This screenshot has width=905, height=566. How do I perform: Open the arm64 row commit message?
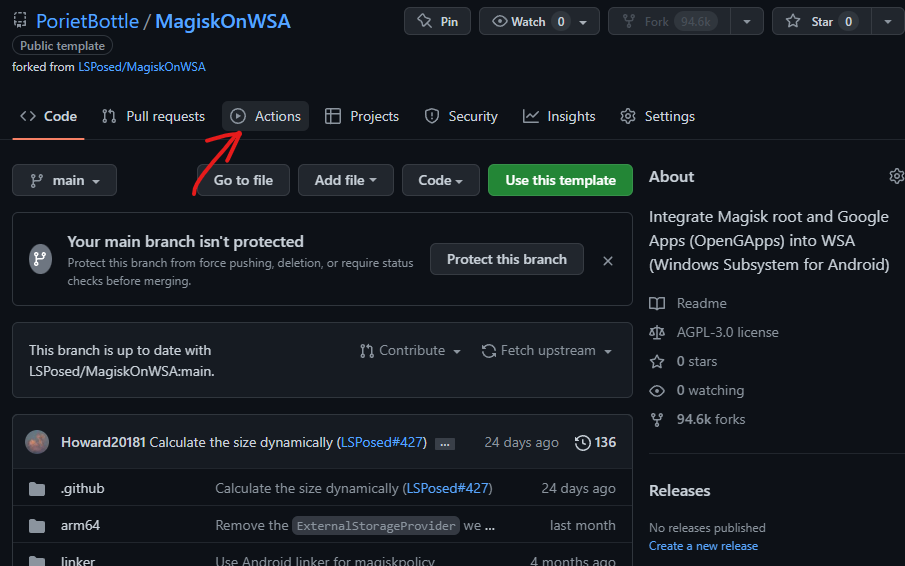[x=355, y=526]
